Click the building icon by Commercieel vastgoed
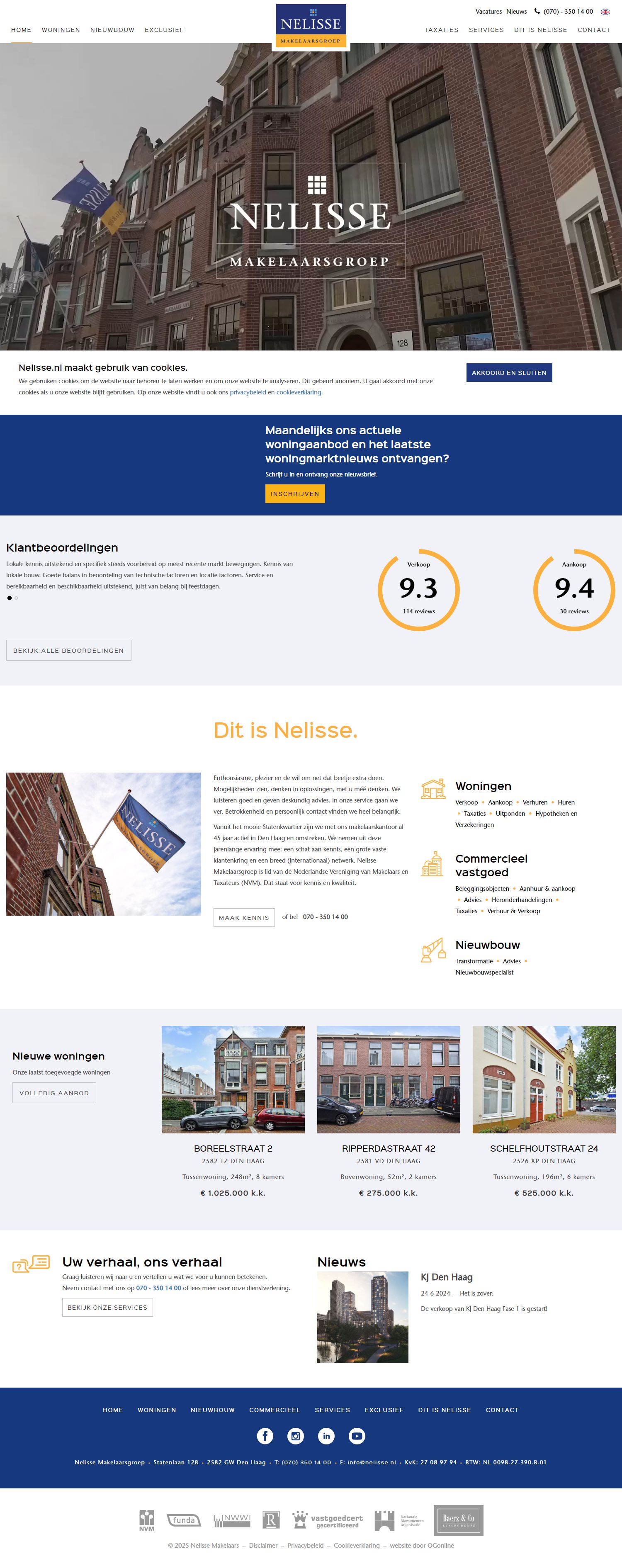Image resolution: width=622 pixels, height=1568 pixels. pyautogui.click(x=432, y=863)
